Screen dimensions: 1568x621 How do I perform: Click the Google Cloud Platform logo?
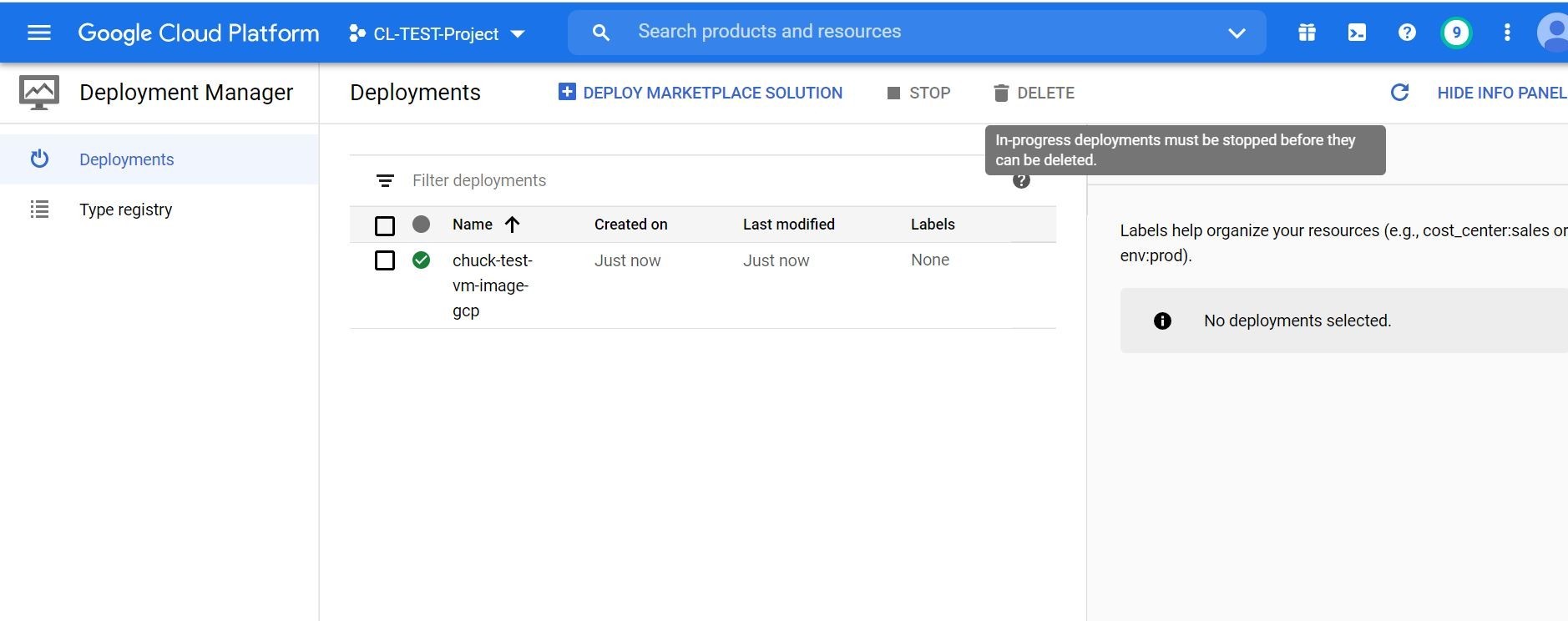[x=199, y=33]
